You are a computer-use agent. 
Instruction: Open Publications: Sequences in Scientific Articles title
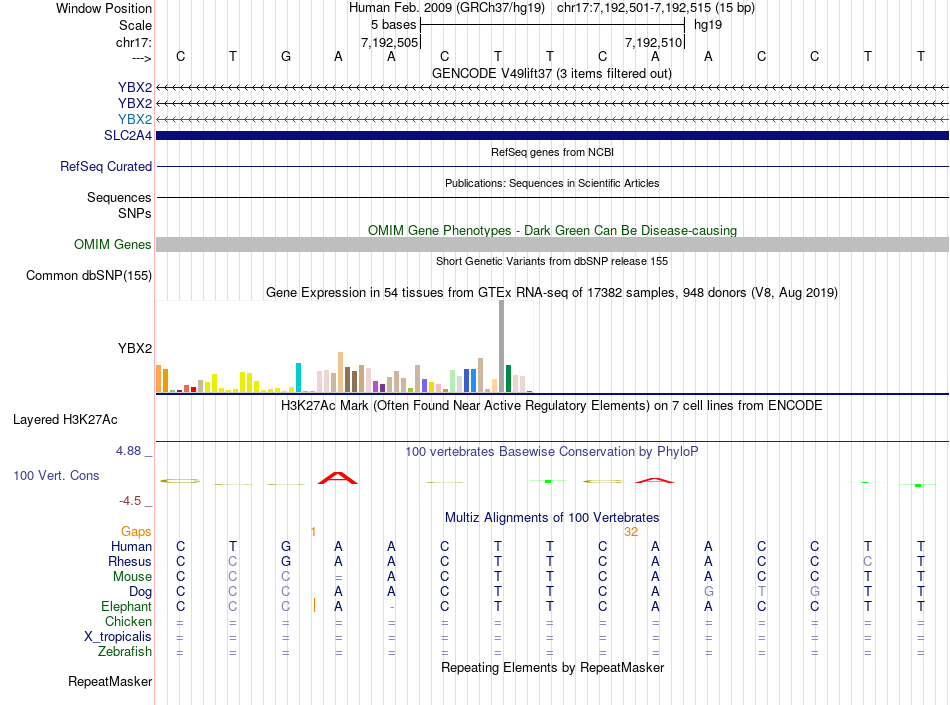tap(552, 183)
